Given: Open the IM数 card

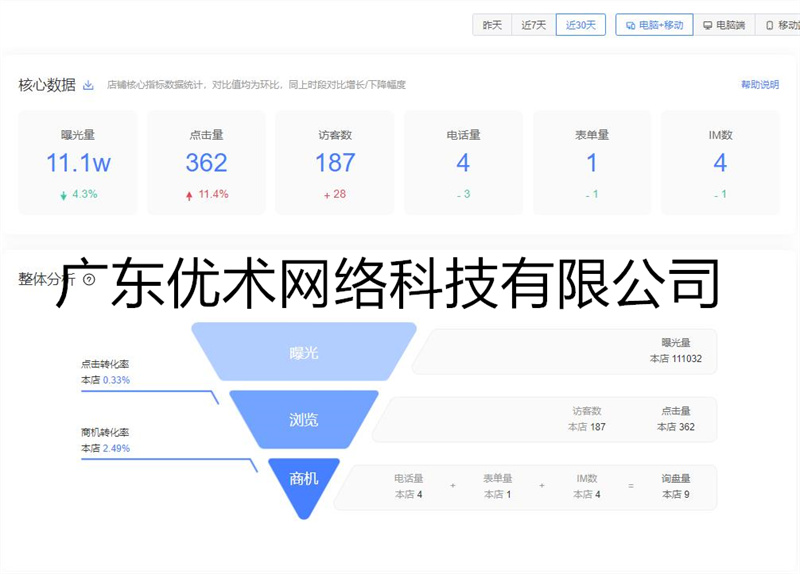Looking at the screenshot, I should (720, 162).
